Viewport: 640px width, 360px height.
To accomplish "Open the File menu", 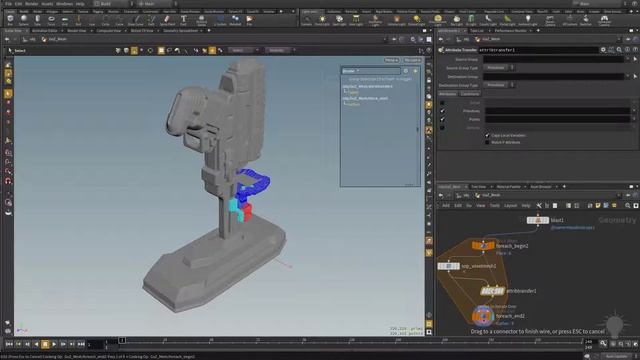I will (8, 4).
